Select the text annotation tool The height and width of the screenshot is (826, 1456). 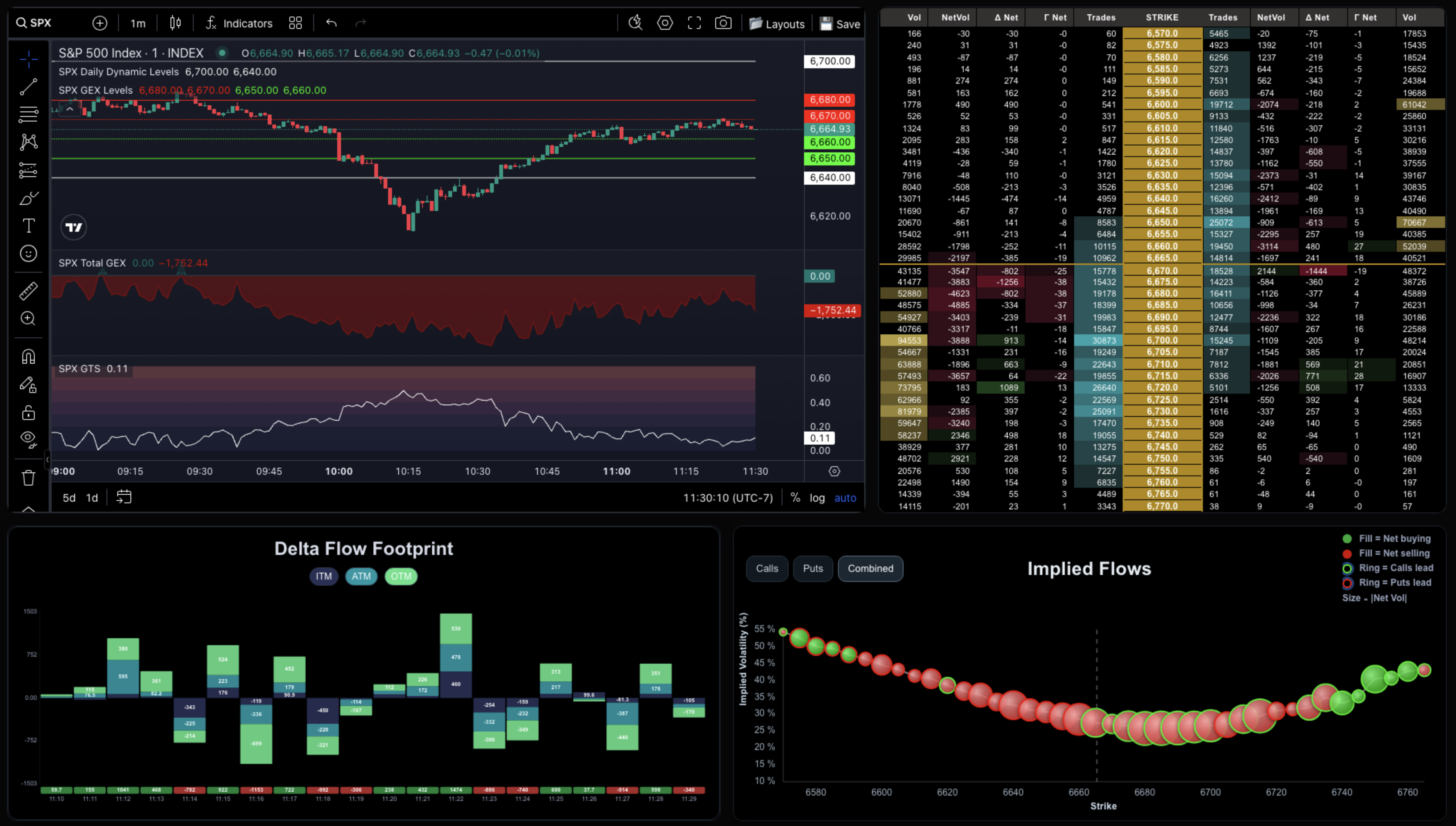tap(29, 226)
